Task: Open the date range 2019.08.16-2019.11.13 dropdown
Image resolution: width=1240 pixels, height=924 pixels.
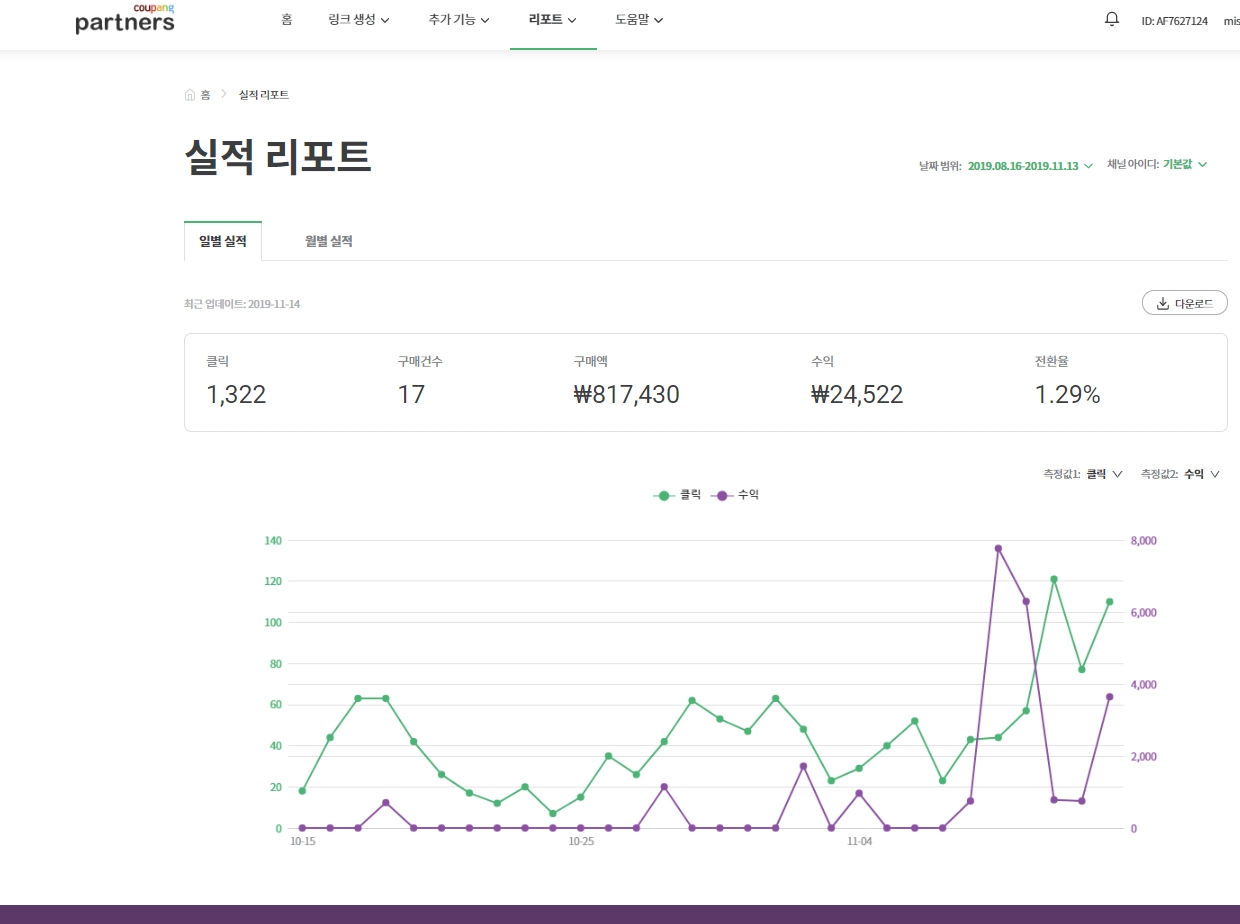Action: click(1031, 165)
